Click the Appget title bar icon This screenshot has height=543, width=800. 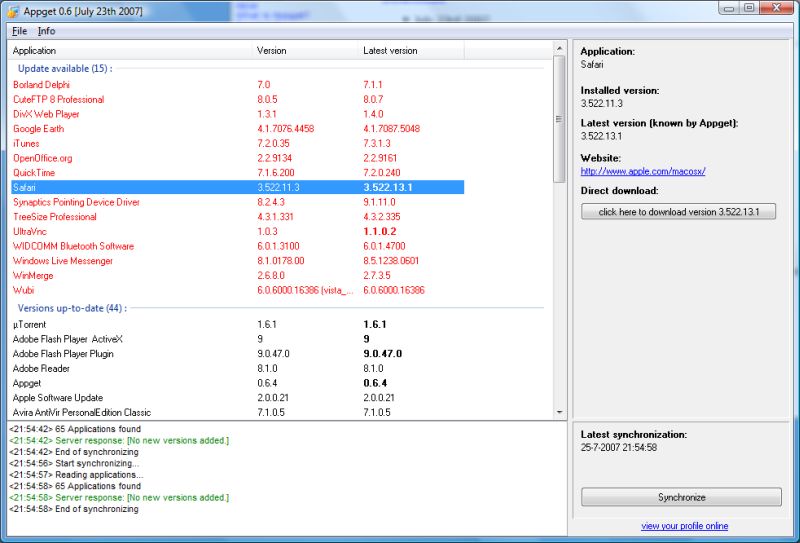[x=13, y=11]
